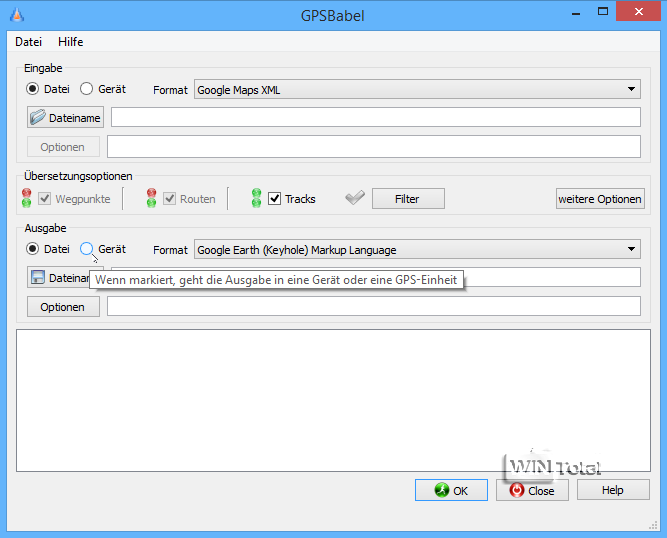Image resolution: width=667 pixels, height=538 pixels.
Task: Click the OK button
Action: click(451, 490)
